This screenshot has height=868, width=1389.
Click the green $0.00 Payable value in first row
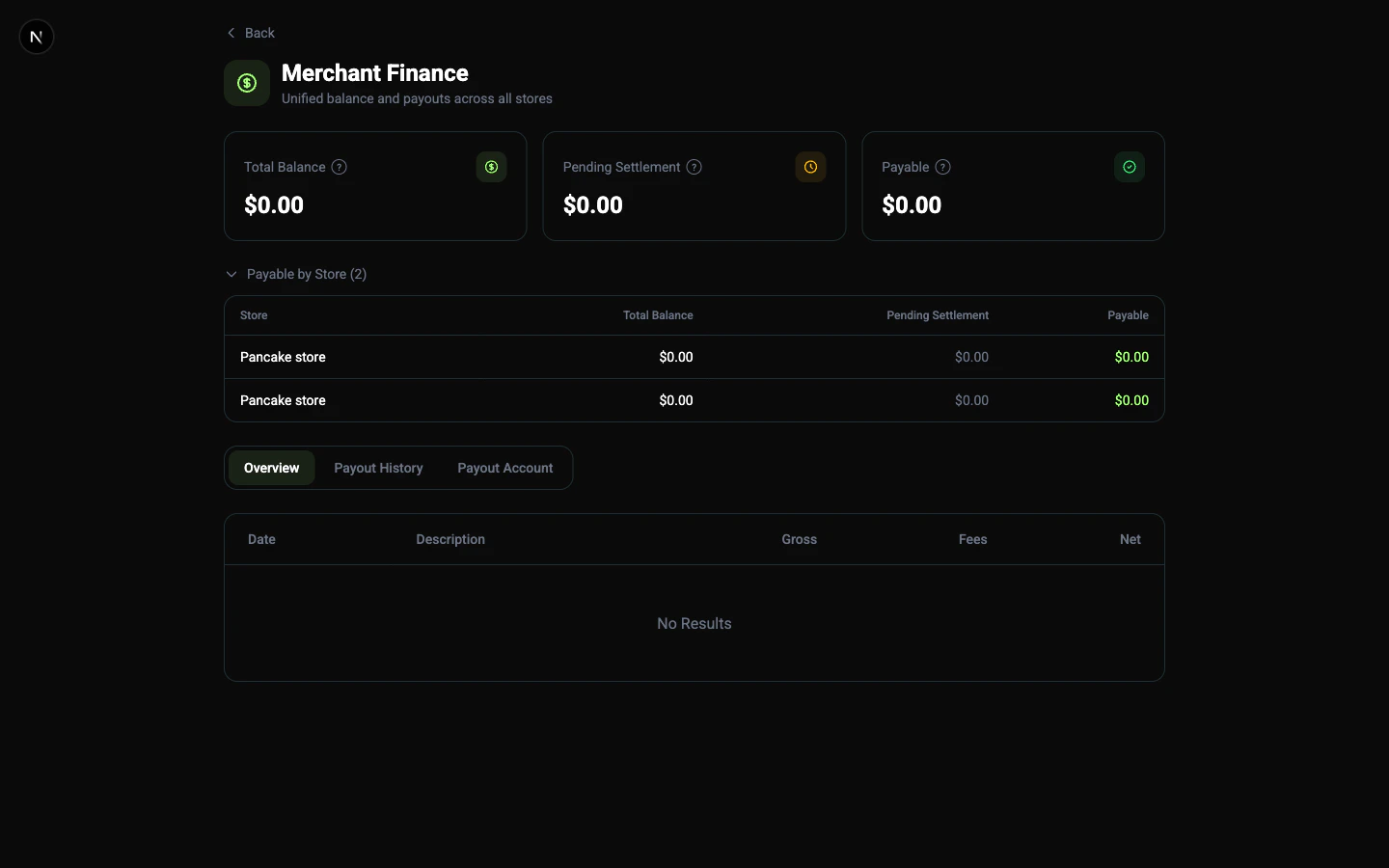[x=1130, y=357]
